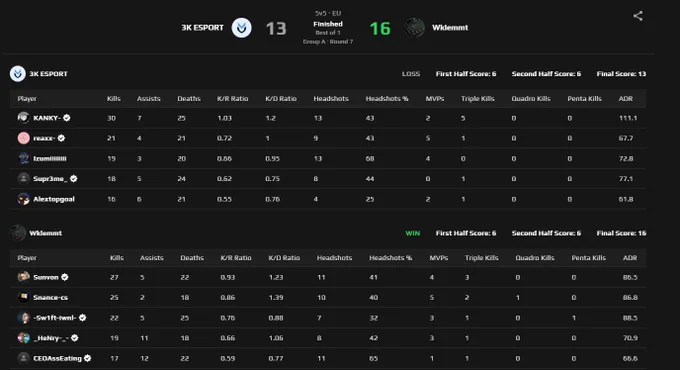Image resolution: width=680 pixels, height=370 pixels.
Task: Click the Wklemmt team logo in header
Action: [415, 28]
